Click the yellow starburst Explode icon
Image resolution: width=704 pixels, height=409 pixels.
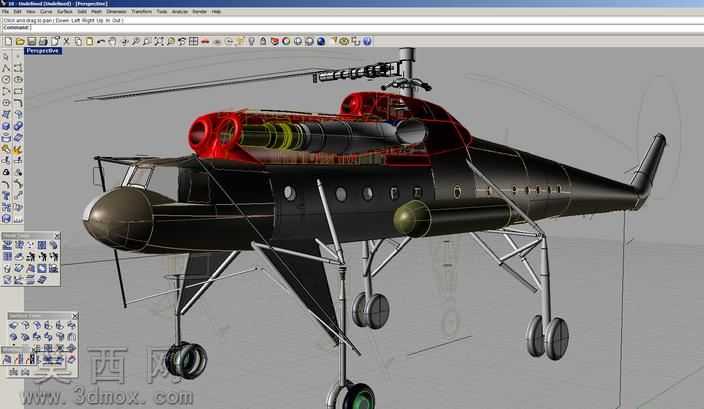coord(18,150)
